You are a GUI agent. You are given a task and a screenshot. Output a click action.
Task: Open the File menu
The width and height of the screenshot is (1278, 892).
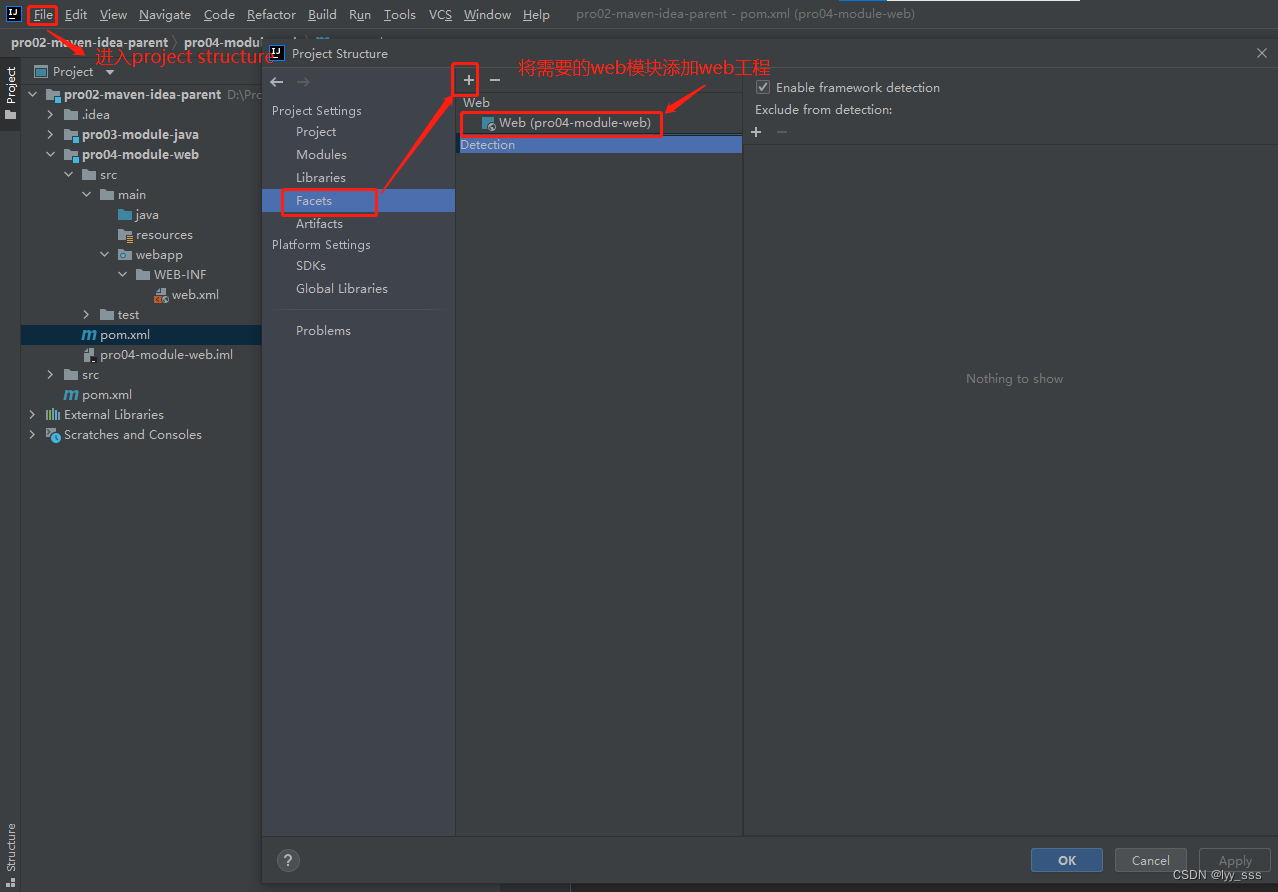pyautogui.click(x=43, y=15)
